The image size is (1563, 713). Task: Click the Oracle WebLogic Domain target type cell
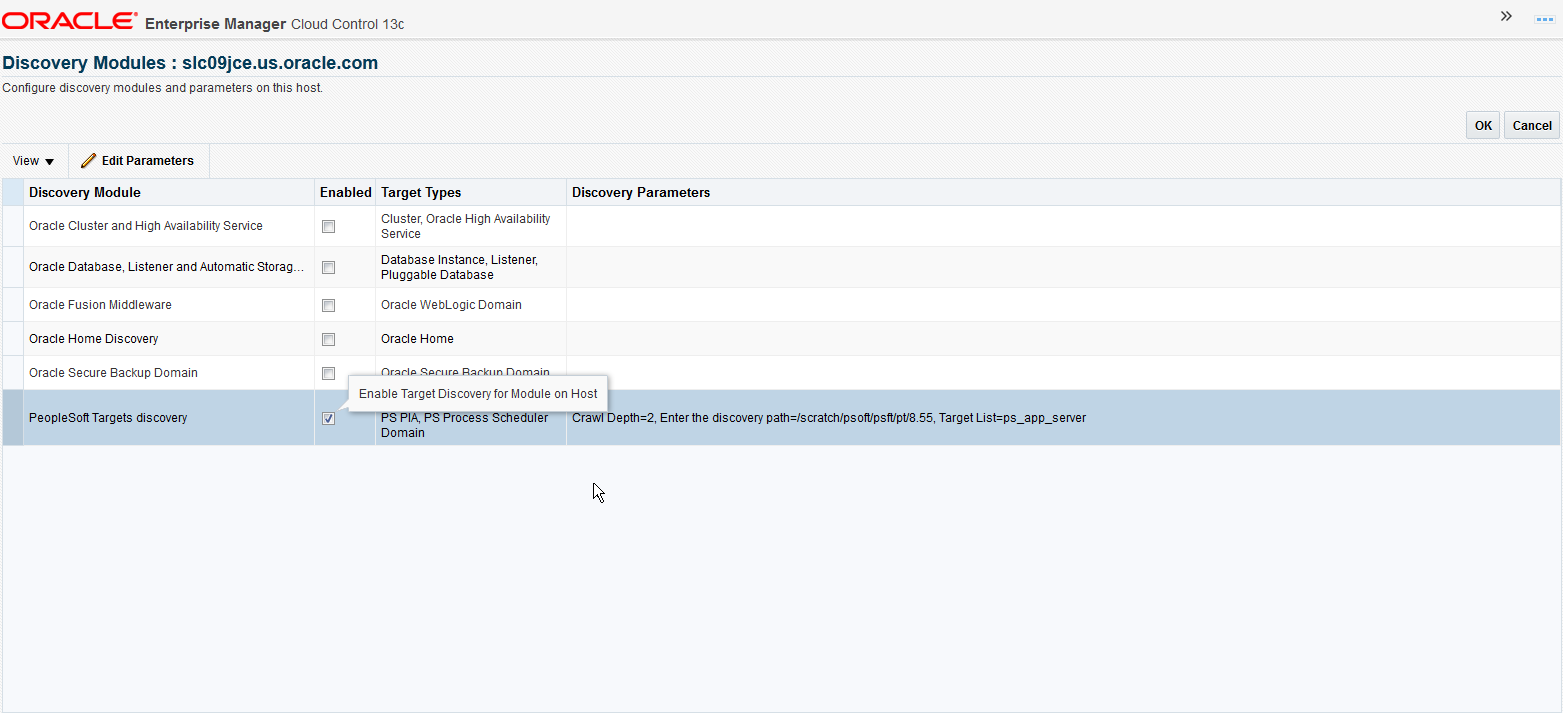click(471, 305)
